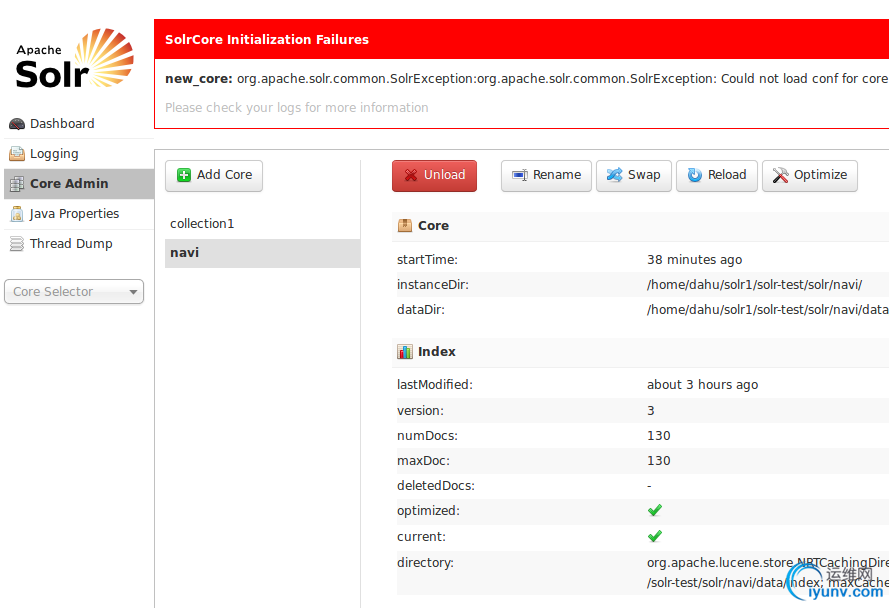Click the startTime label
The height and width of the screenshot is (608, 889).
[427, 260]
